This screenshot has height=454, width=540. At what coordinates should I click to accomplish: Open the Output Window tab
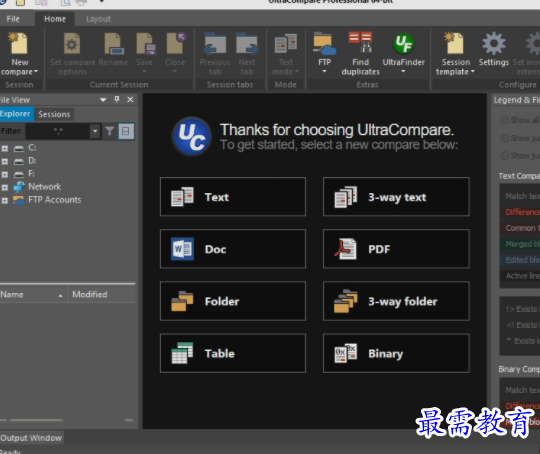tap(31, 438)
